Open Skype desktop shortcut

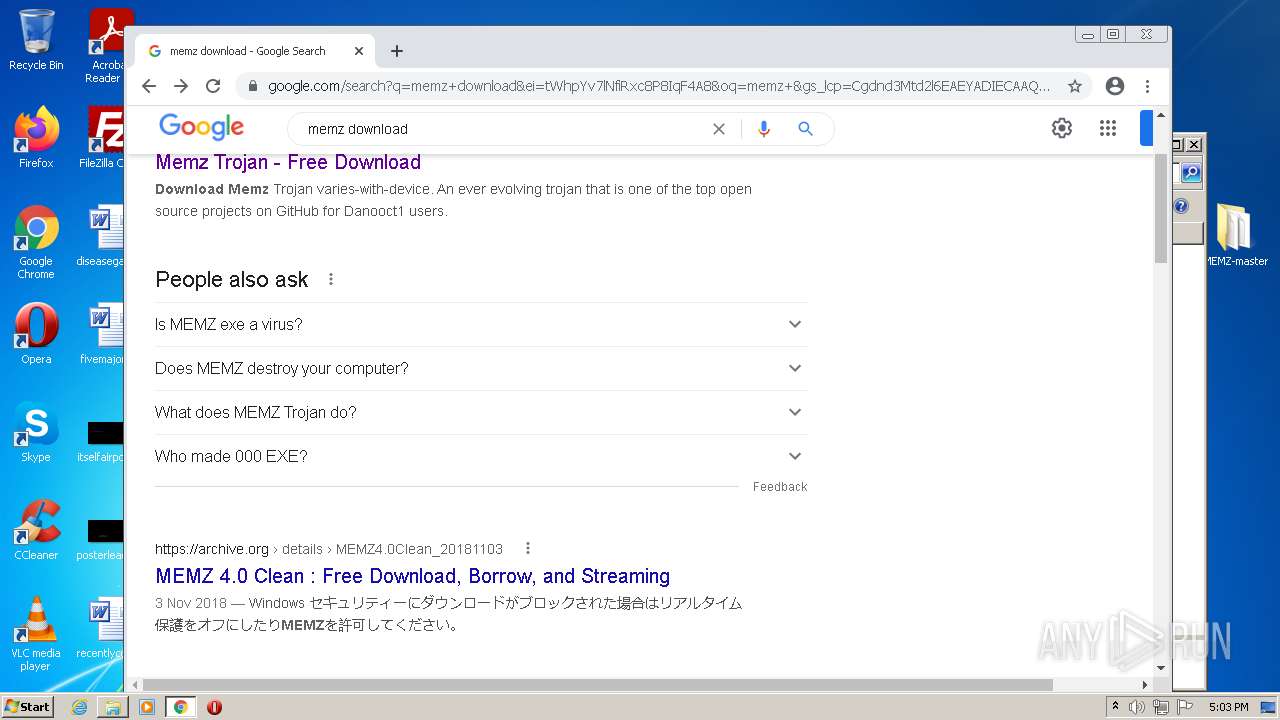(x=36, y=432)
